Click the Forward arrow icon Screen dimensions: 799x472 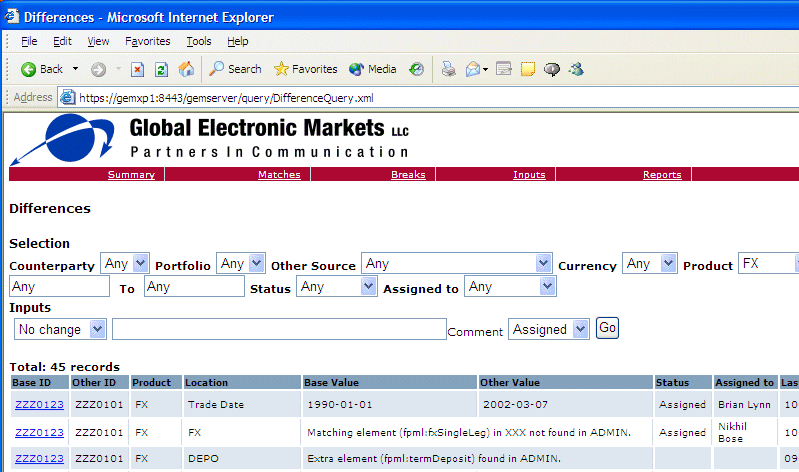(x=98, y=69)
